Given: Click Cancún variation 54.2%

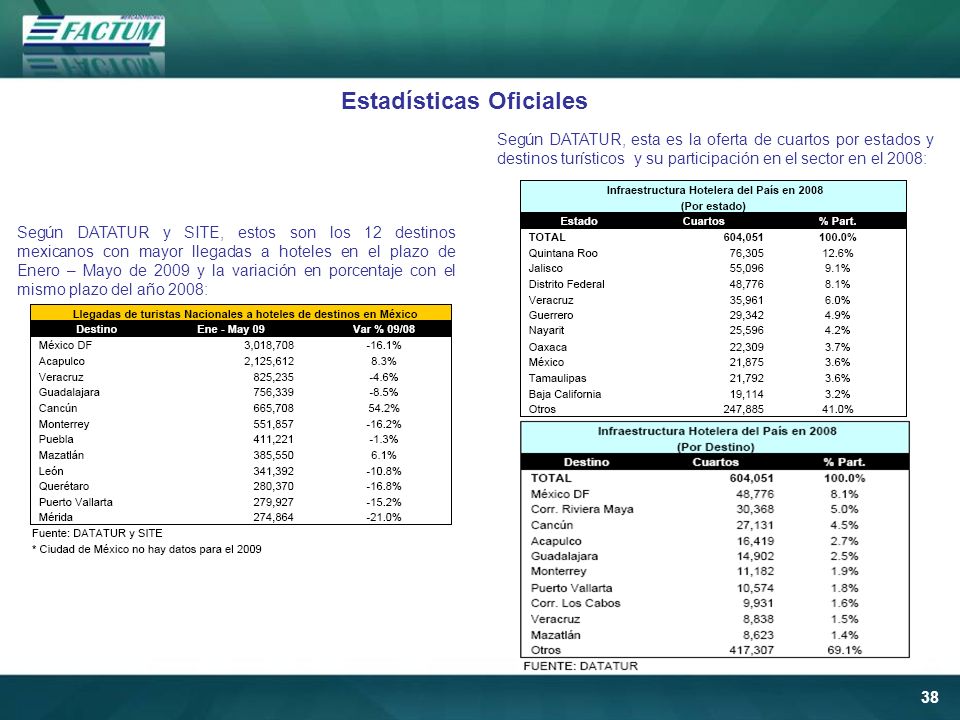Looking at the screenshot, I should pyautogui.click(x=384, y=408).
